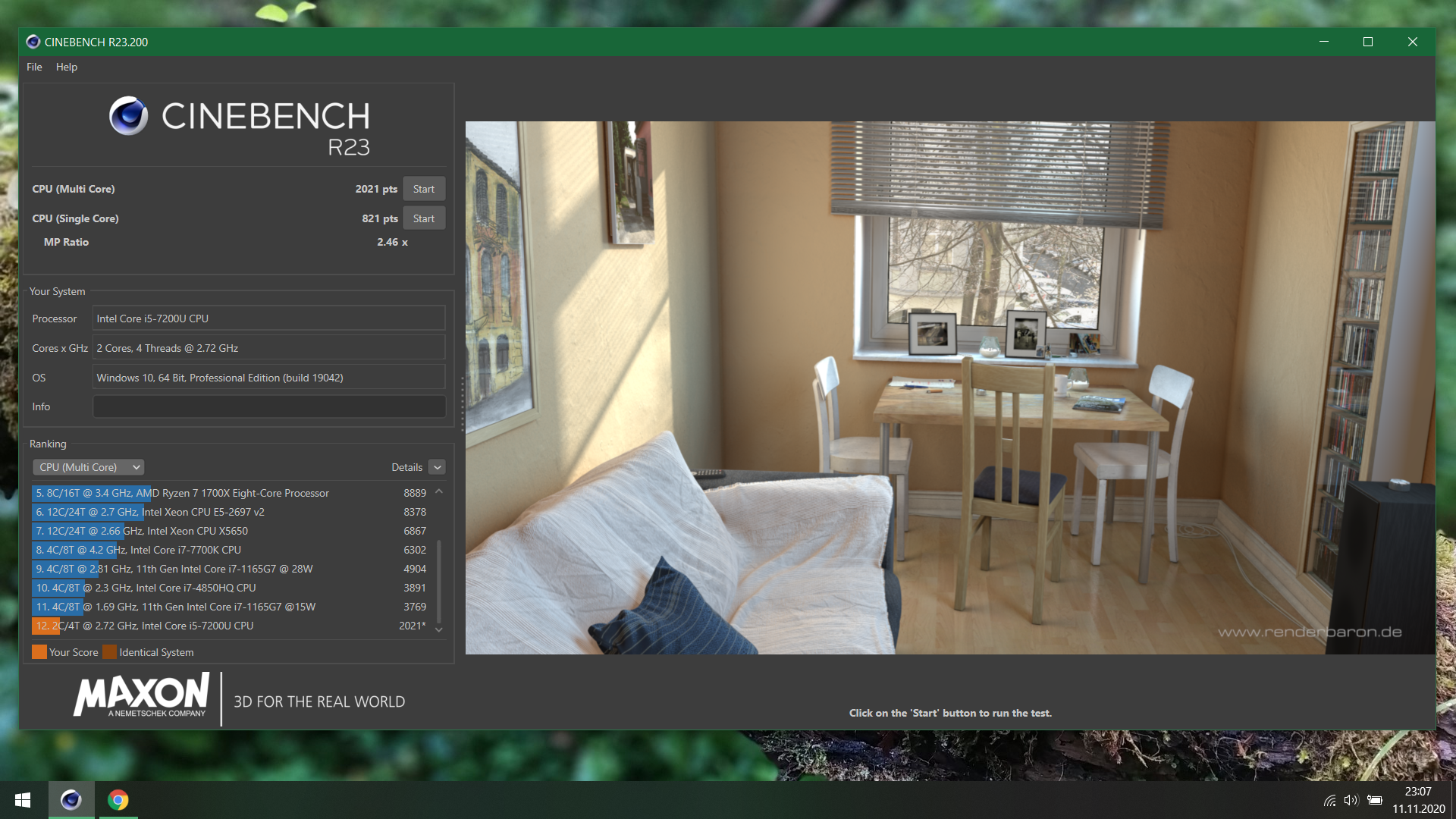Start the CPU Multi Core test

click(x=423, y=189)
